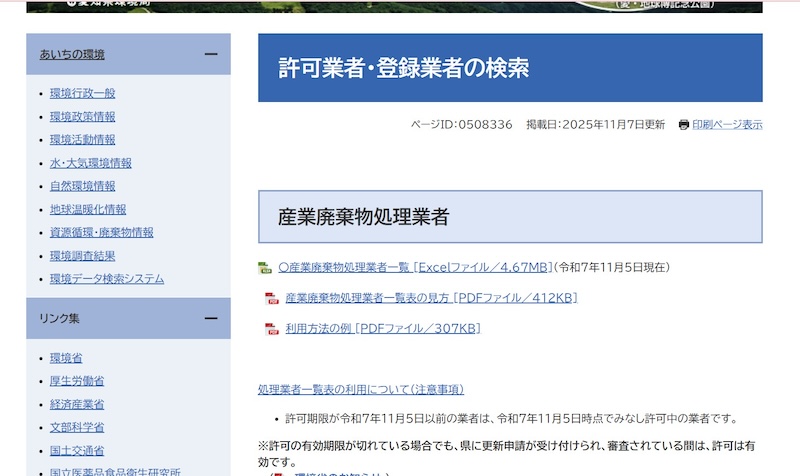Open the 厚生労働省 link

(77, 381)
